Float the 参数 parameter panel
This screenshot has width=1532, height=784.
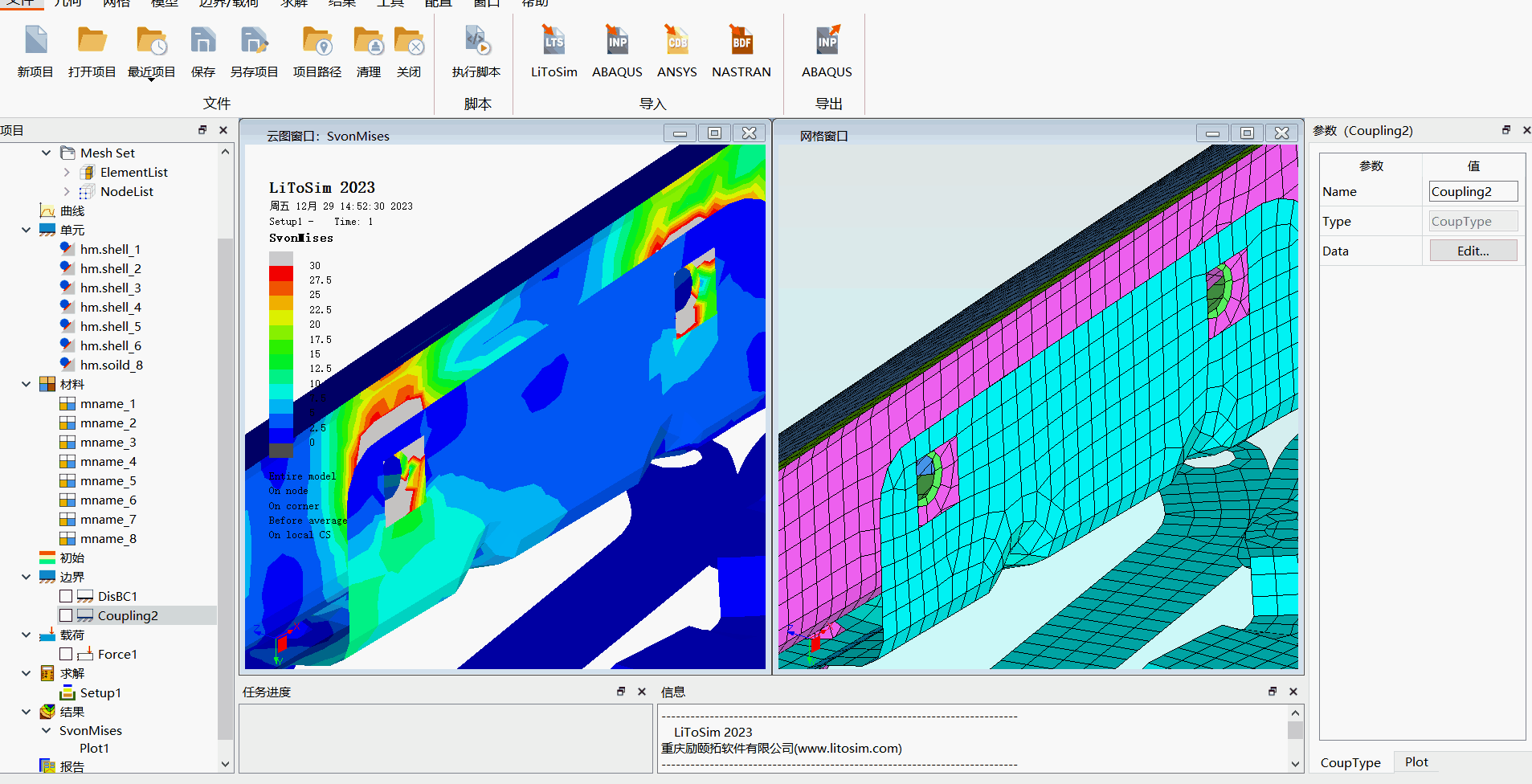point(1505,130)
